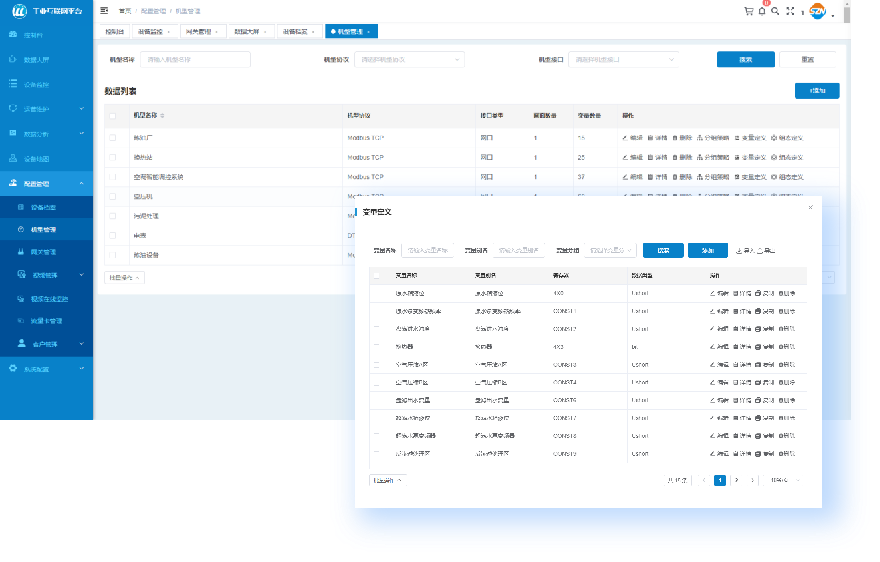
Task: Collapse sidebar with the hamburger icon
Action: click(x=104, y=10)
